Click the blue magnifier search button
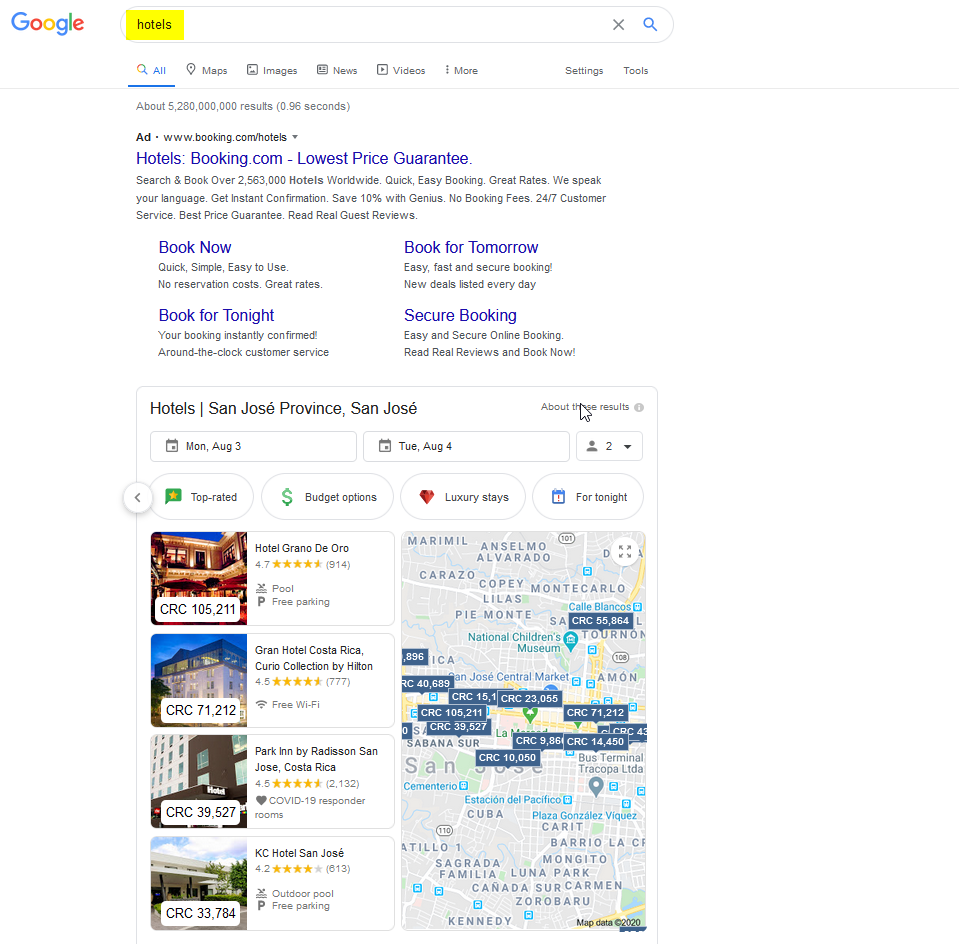The height and width of the screenshot is (944, 959). click(x=650, y=24)
